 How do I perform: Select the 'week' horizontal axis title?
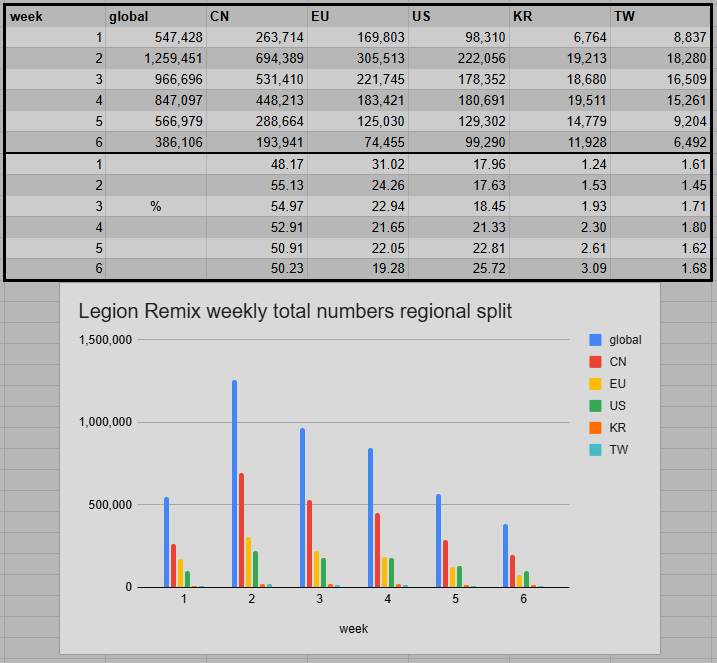[x=353, y=629]
